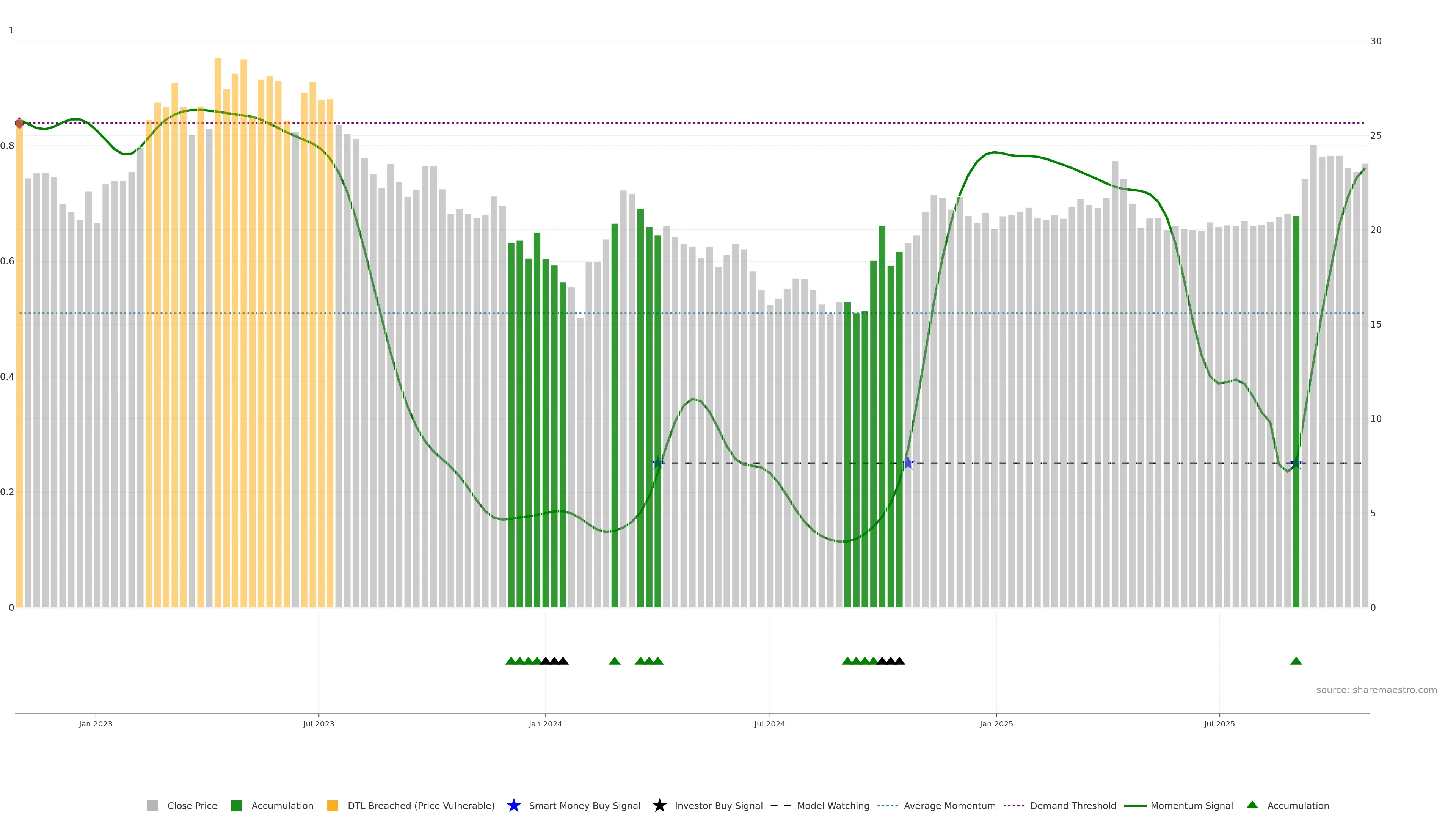This screenshot has height=819, width=1456.
Task: Click the blue star marker near April 2024
Action: [658, 463]
